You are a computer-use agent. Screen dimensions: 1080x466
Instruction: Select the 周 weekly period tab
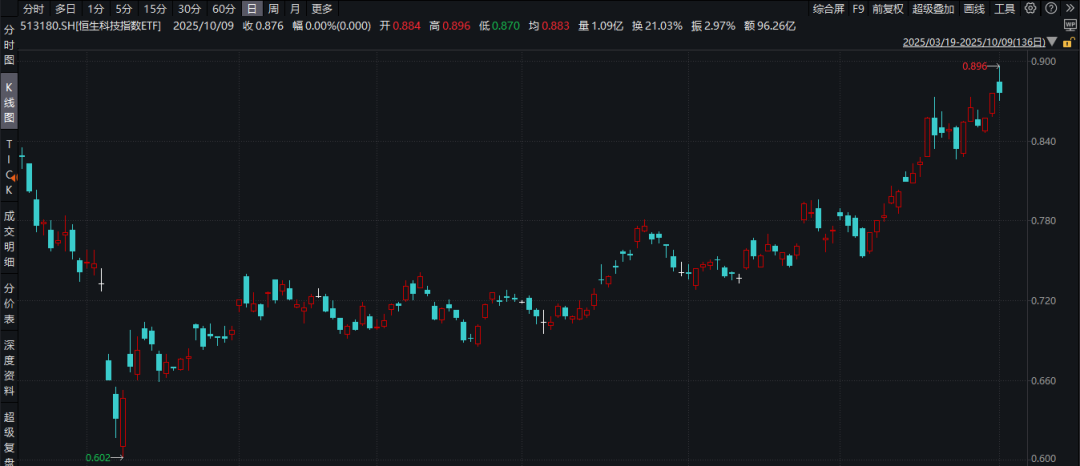[x=272, y=9]
